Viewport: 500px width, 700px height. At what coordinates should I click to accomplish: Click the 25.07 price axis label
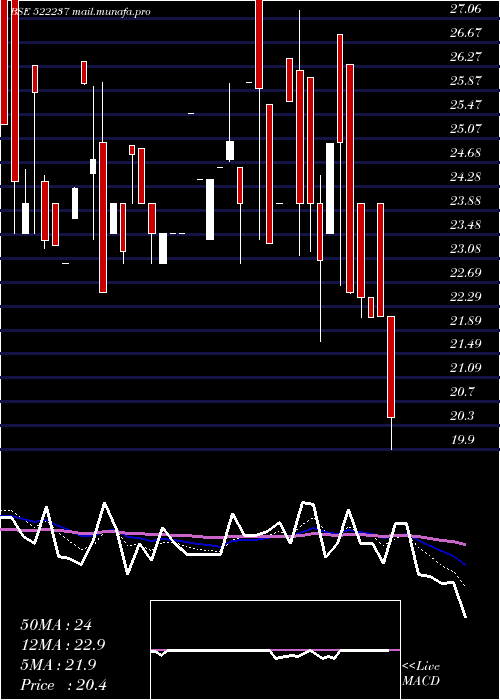click(466, 129)
